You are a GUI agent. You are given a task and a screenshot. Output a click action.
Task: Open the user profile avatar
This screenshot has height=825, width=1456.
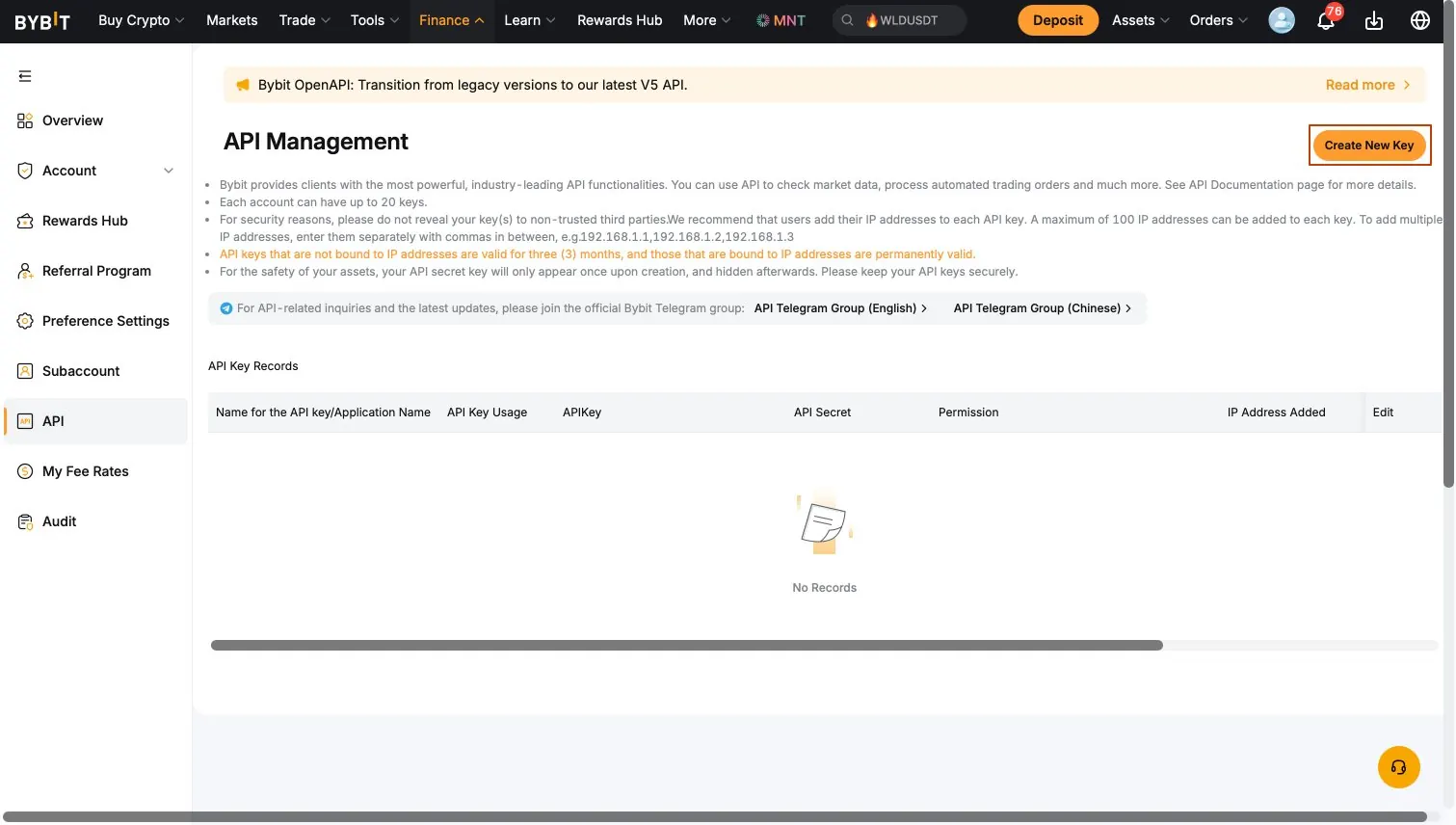(1282, 20)
